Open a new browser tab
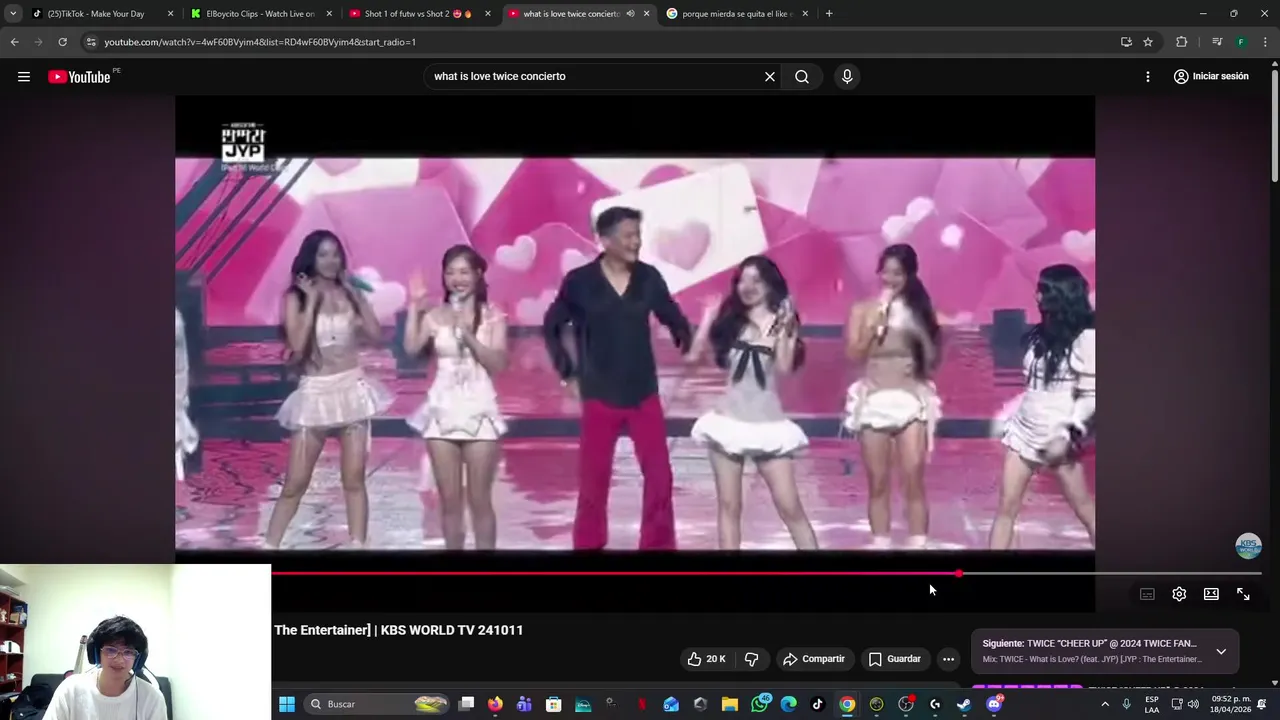The image size is (1280, 720). coord(829,14)
